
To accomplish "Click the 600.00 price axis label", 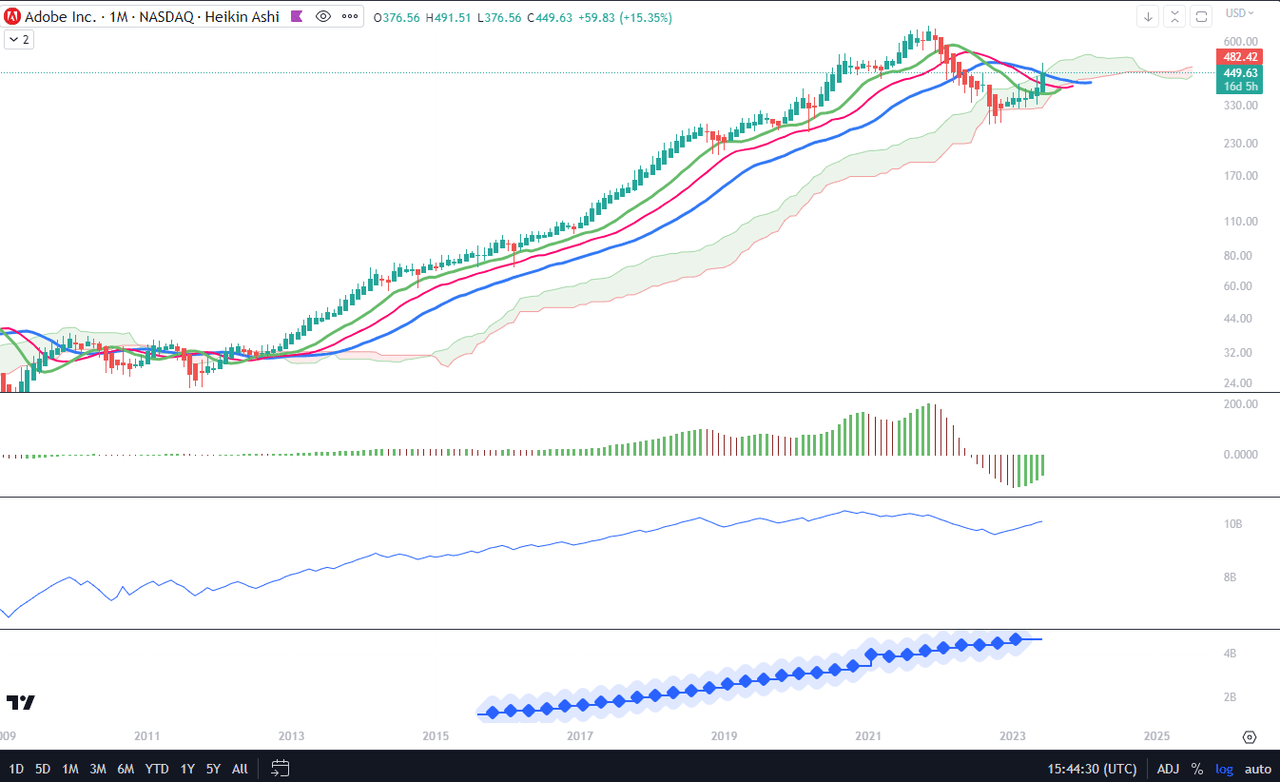I will click(1239, 42).
